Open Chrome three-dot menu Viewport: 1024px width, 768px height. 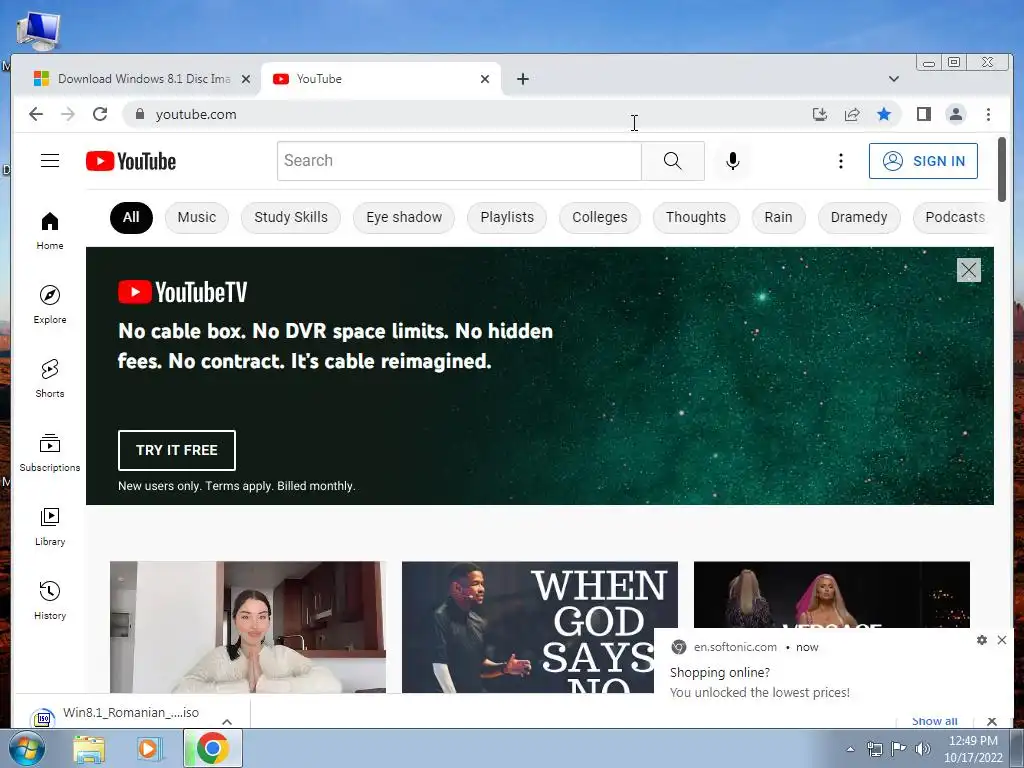pyautogui.click(x=988, y=114)
